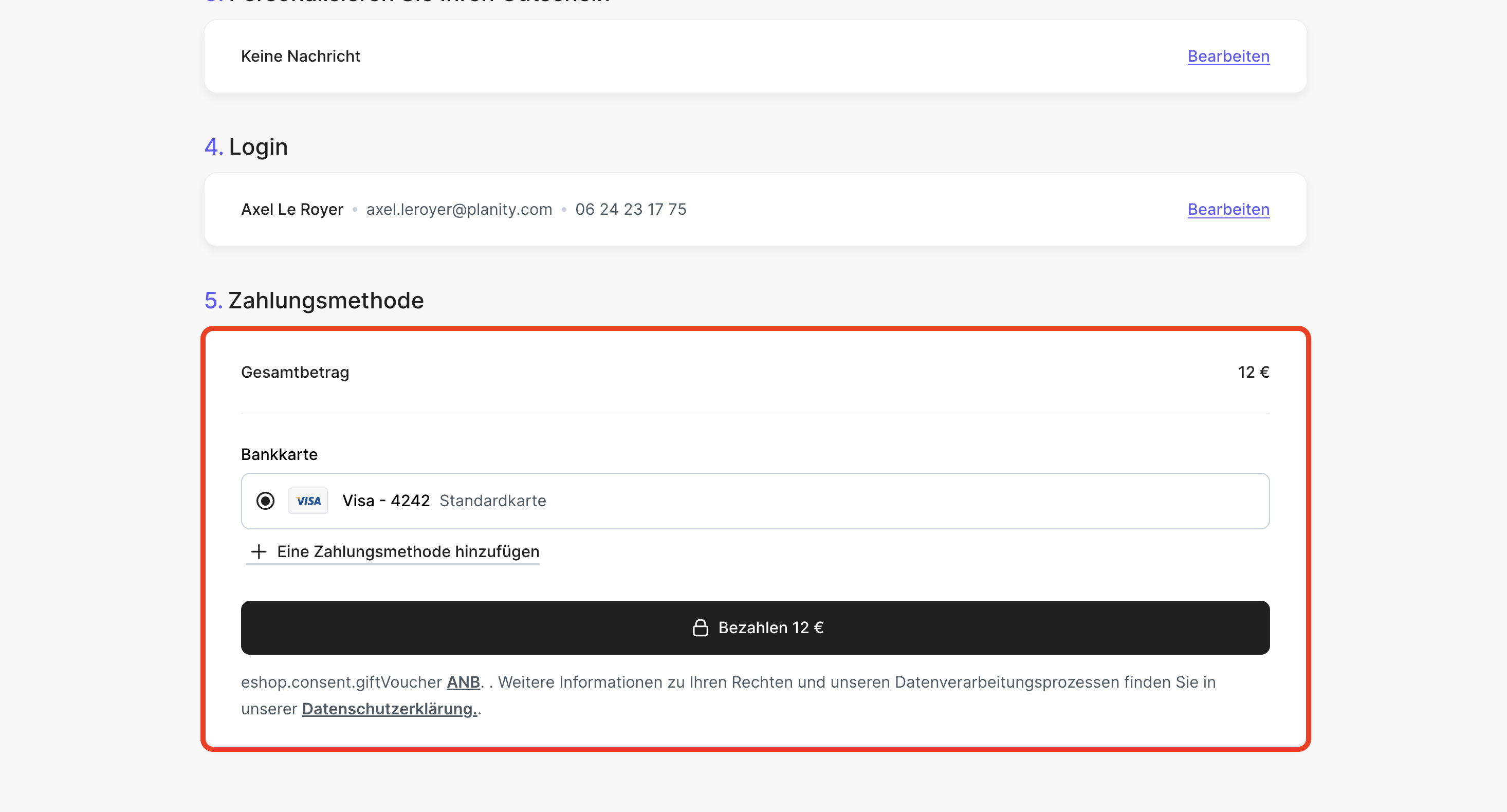
Task: Click the plus icon to add payment method
Action: point(259,551)
